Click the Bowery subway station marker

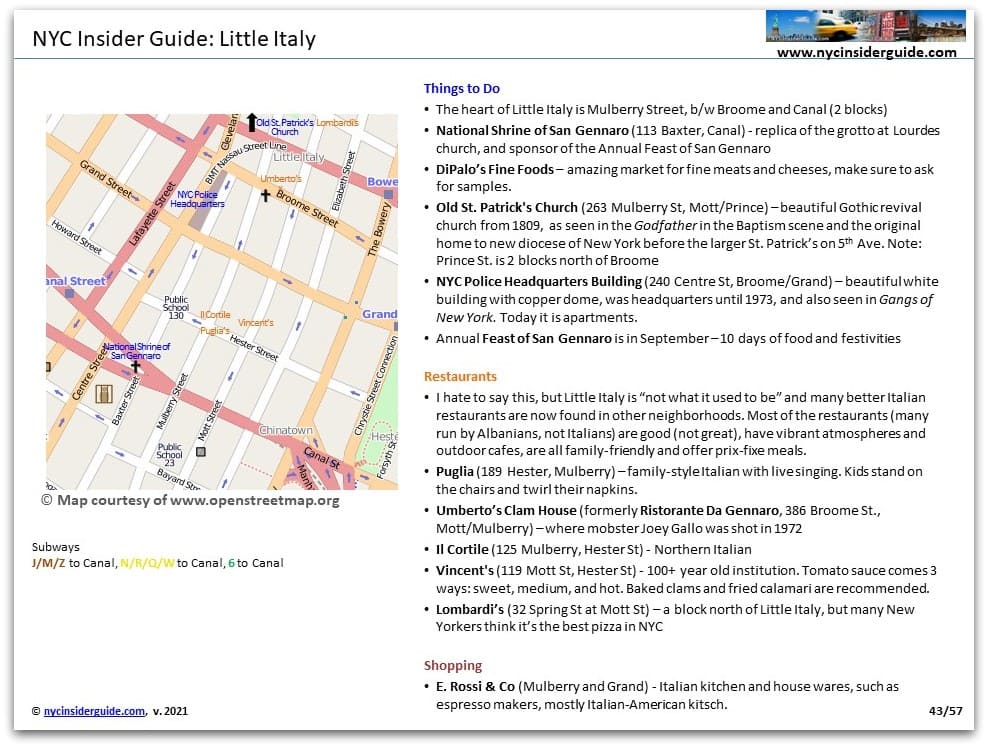[389, 195]
